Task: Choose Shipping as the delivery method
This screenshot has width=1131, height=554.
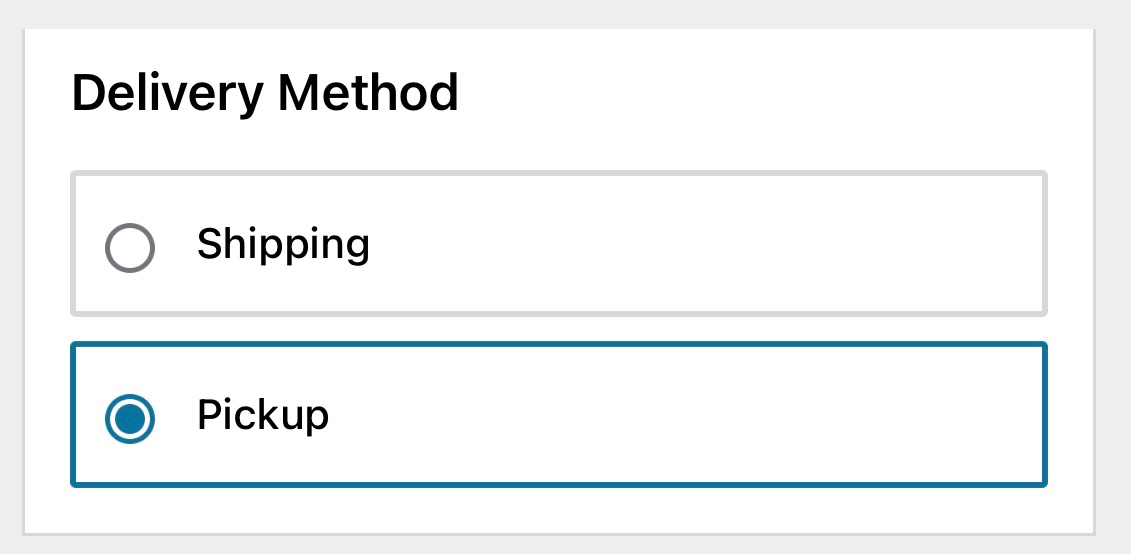Action: coord(130,247)
